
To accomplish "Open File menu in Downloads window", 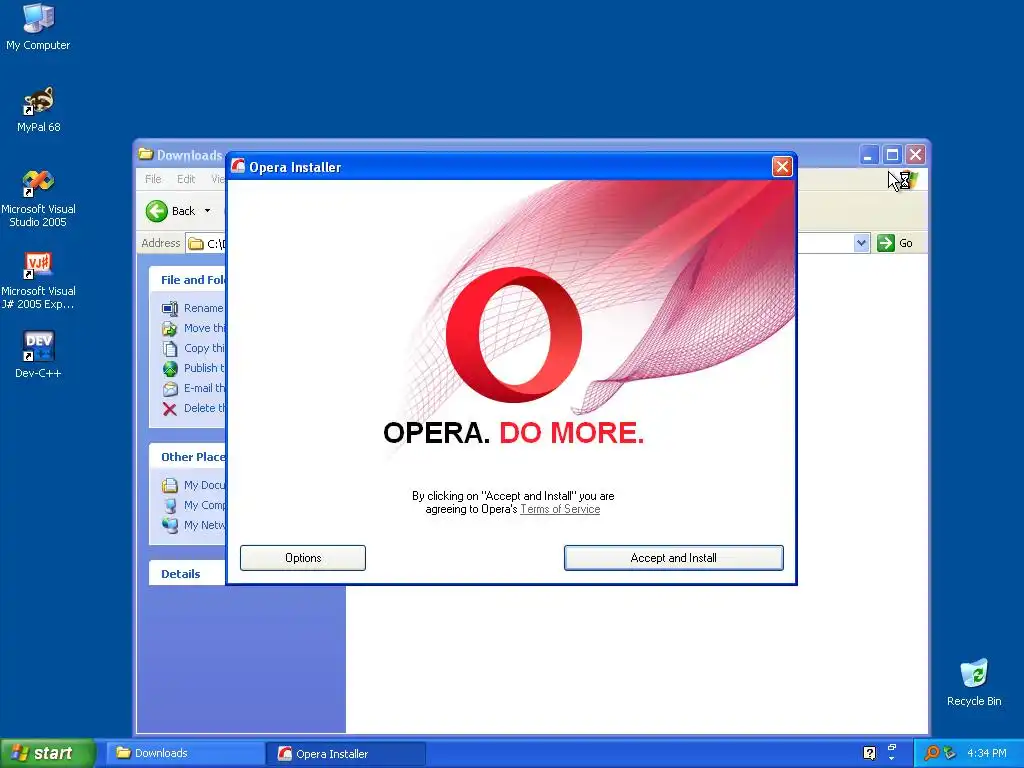I will pyautogui.click(x=153, y=179).
